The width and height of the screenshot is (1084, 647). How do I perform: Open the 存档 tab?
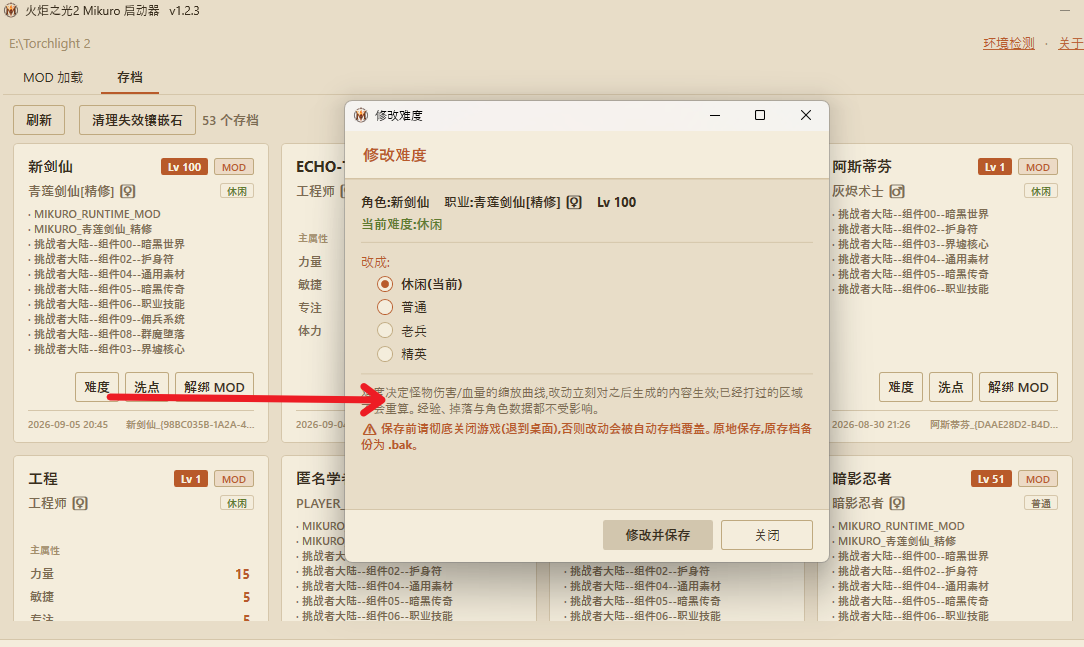130,77
